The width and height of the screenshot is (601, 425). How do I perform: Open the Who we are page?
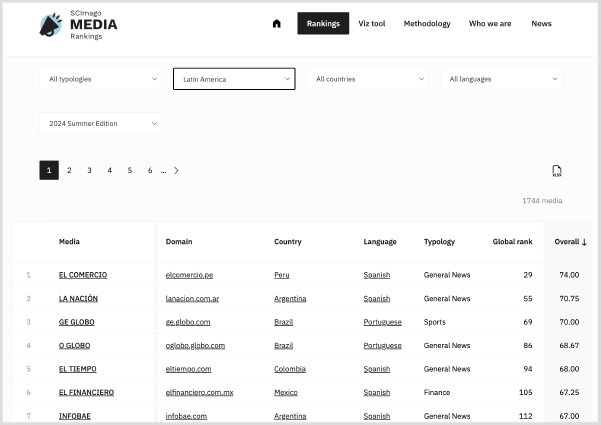pyautogui.click(x=490, y=23)
